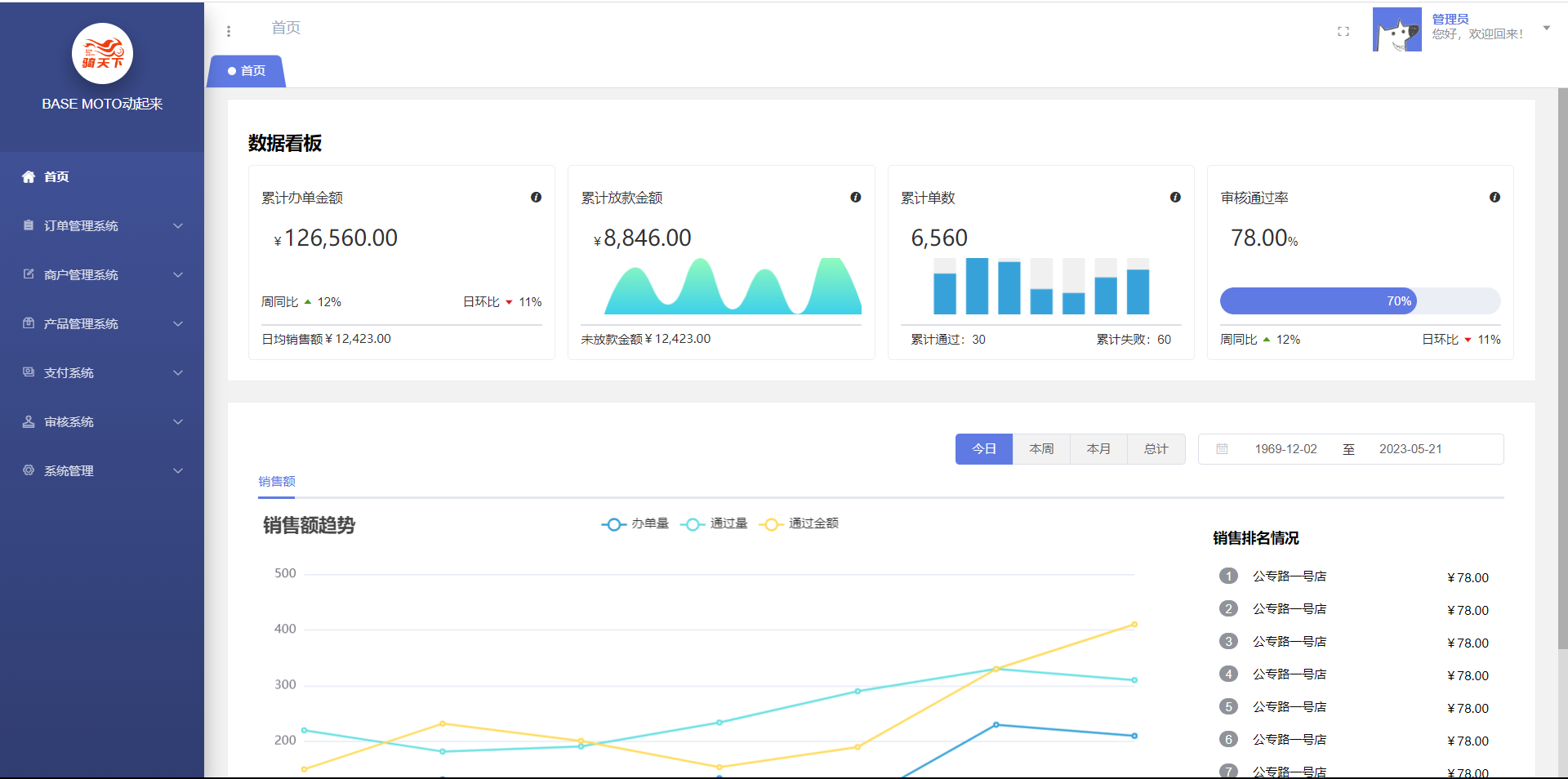Click 未放款金额 ¥12,423.00 text

click(x=646, y=339)
